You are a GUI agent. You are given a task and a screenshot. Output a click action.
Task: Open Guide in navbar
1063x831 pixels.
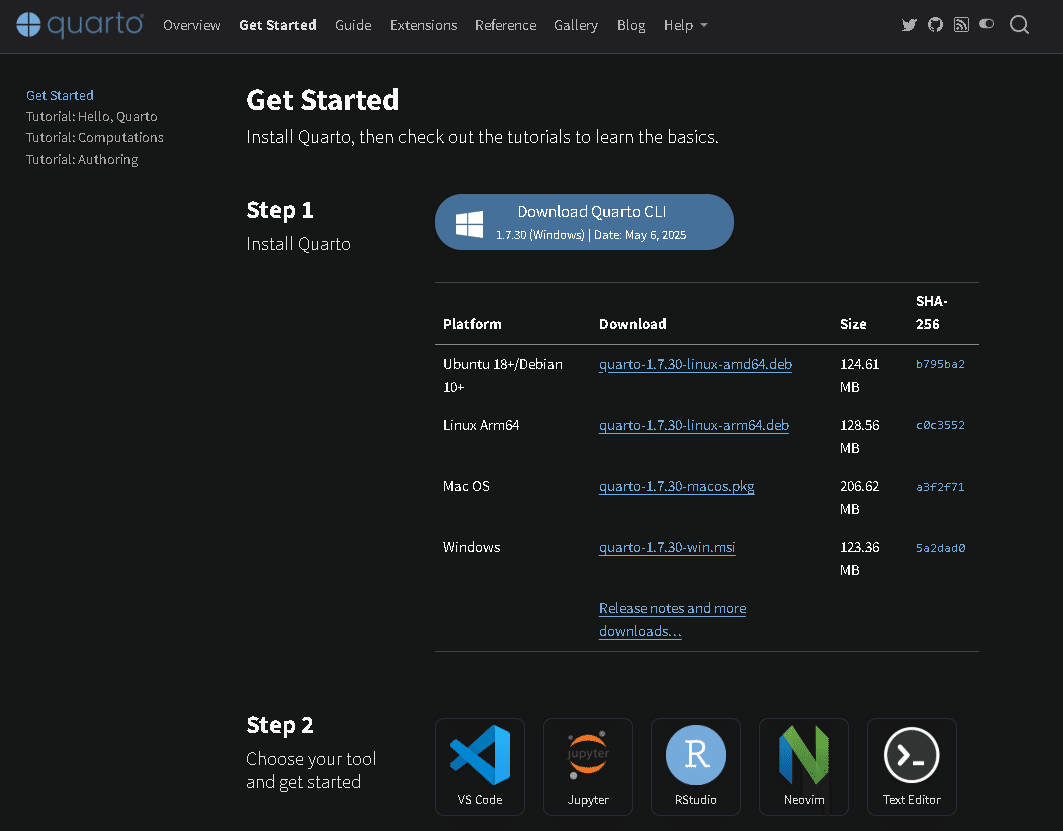pyautogui.click(x=353, y=25)
